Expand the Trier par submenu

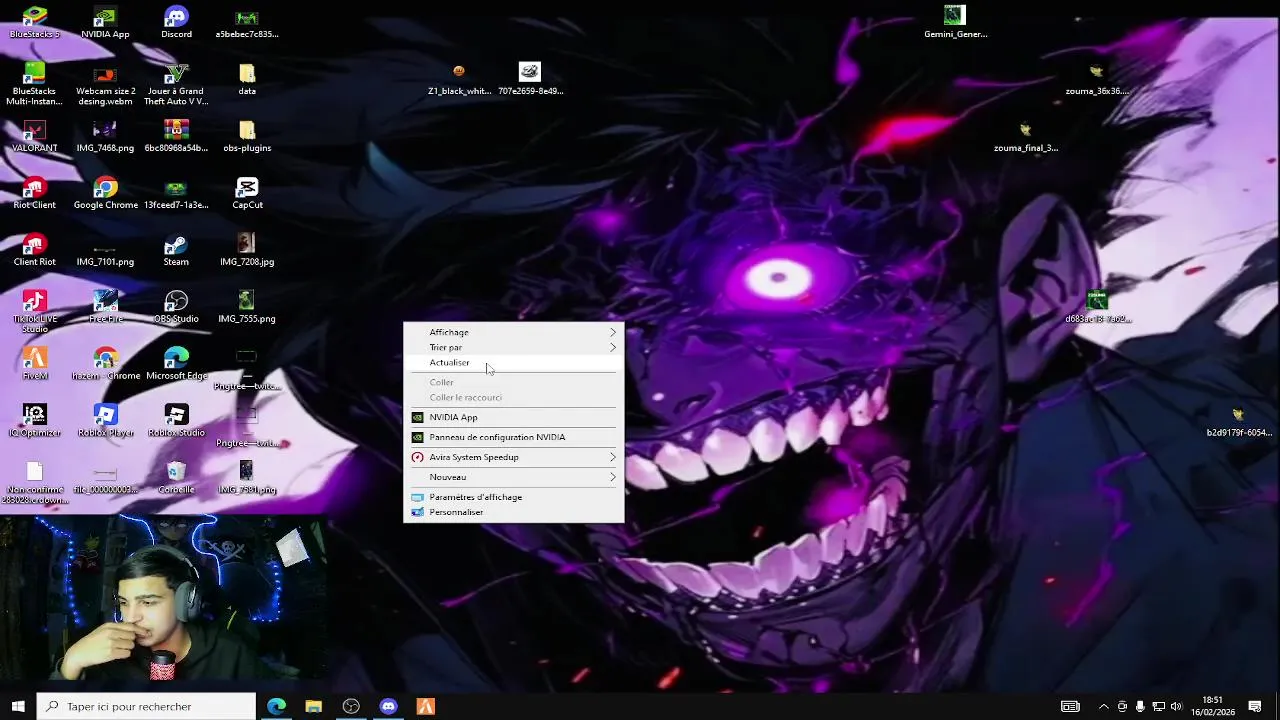pyautogui.click(x=513, y=347)
